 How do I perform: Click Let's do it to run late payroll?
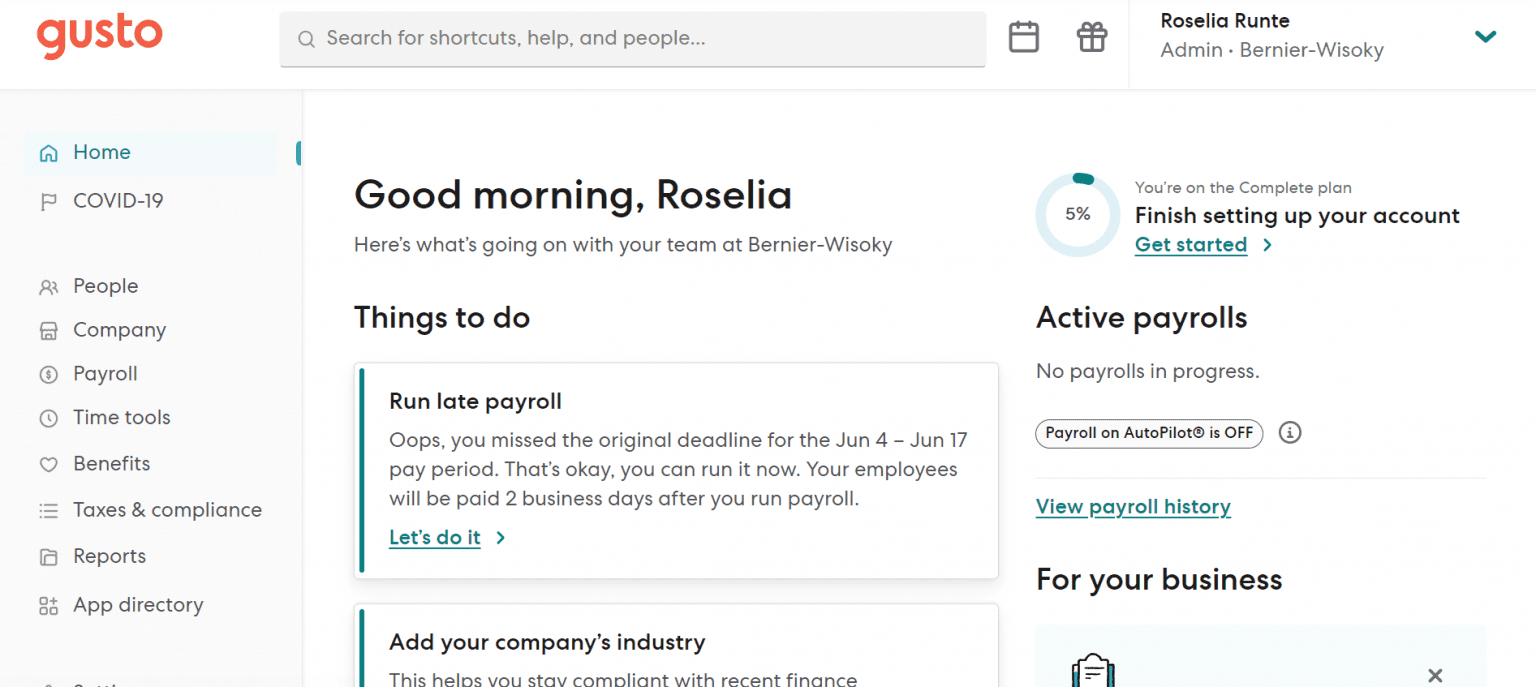click(435, 538)
